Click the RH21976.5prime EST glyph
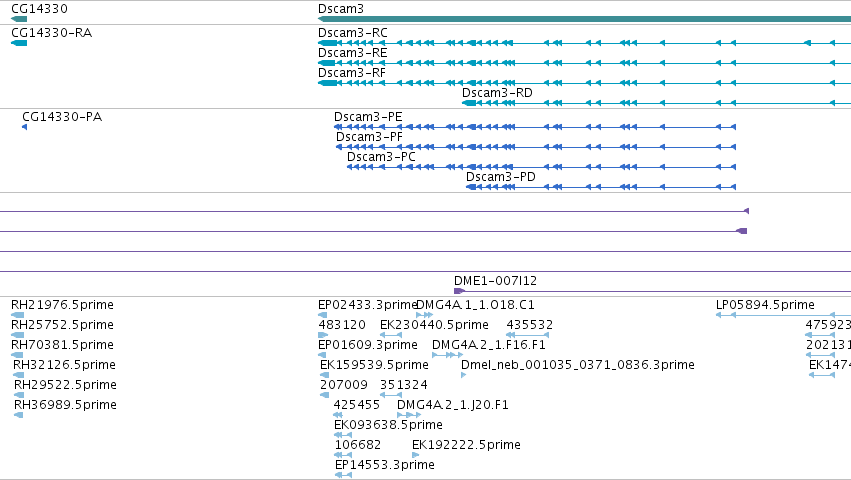851x480 pixels. tap(18, 315)
